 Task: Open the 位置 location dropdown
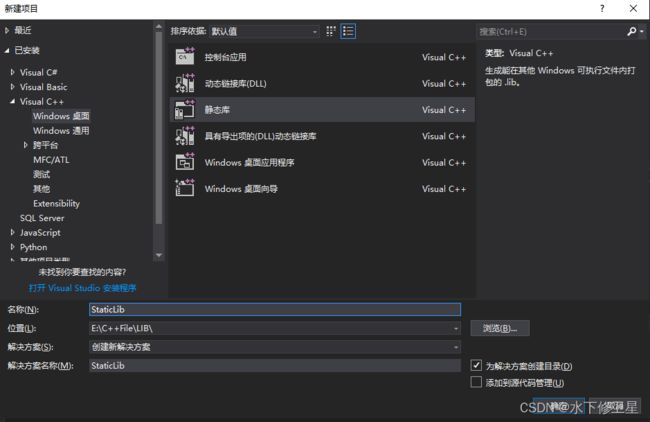pos(456,328)
